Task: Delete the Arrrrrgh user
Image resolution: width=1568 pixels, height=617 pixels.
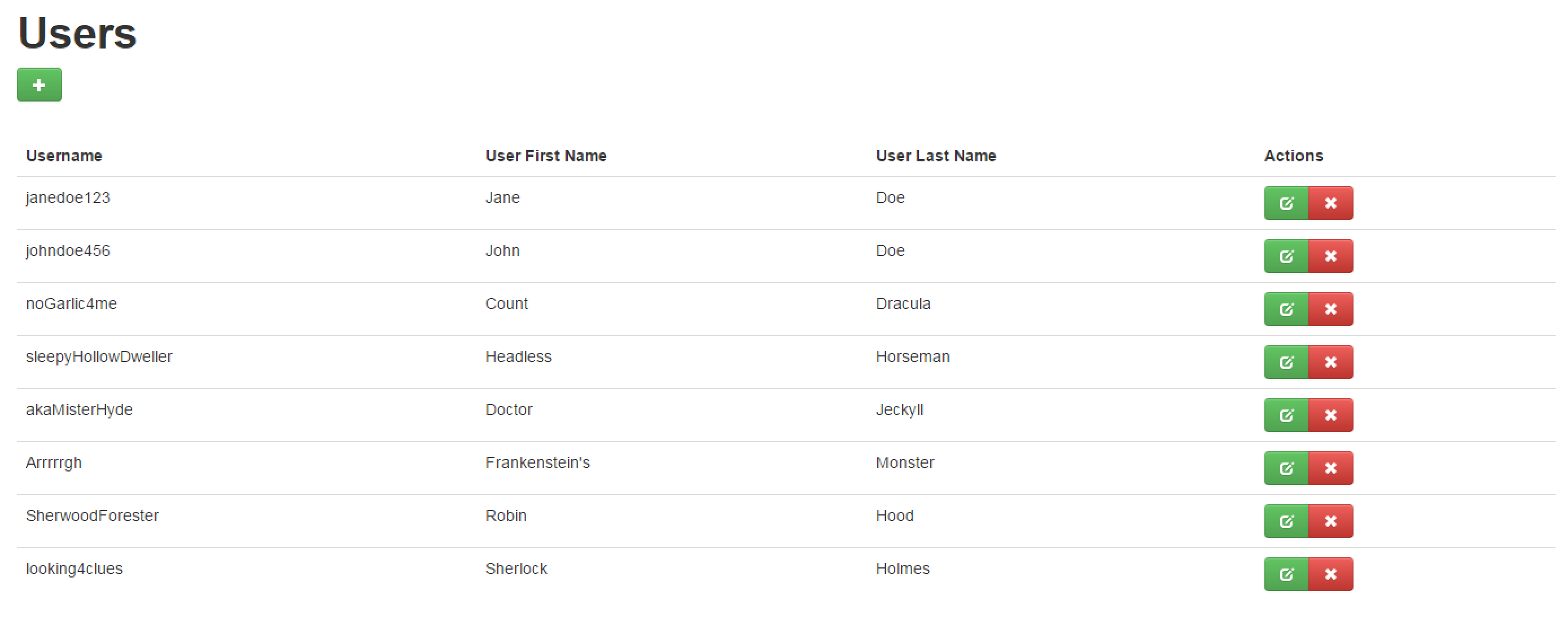Action: (x=1330, y=468)
